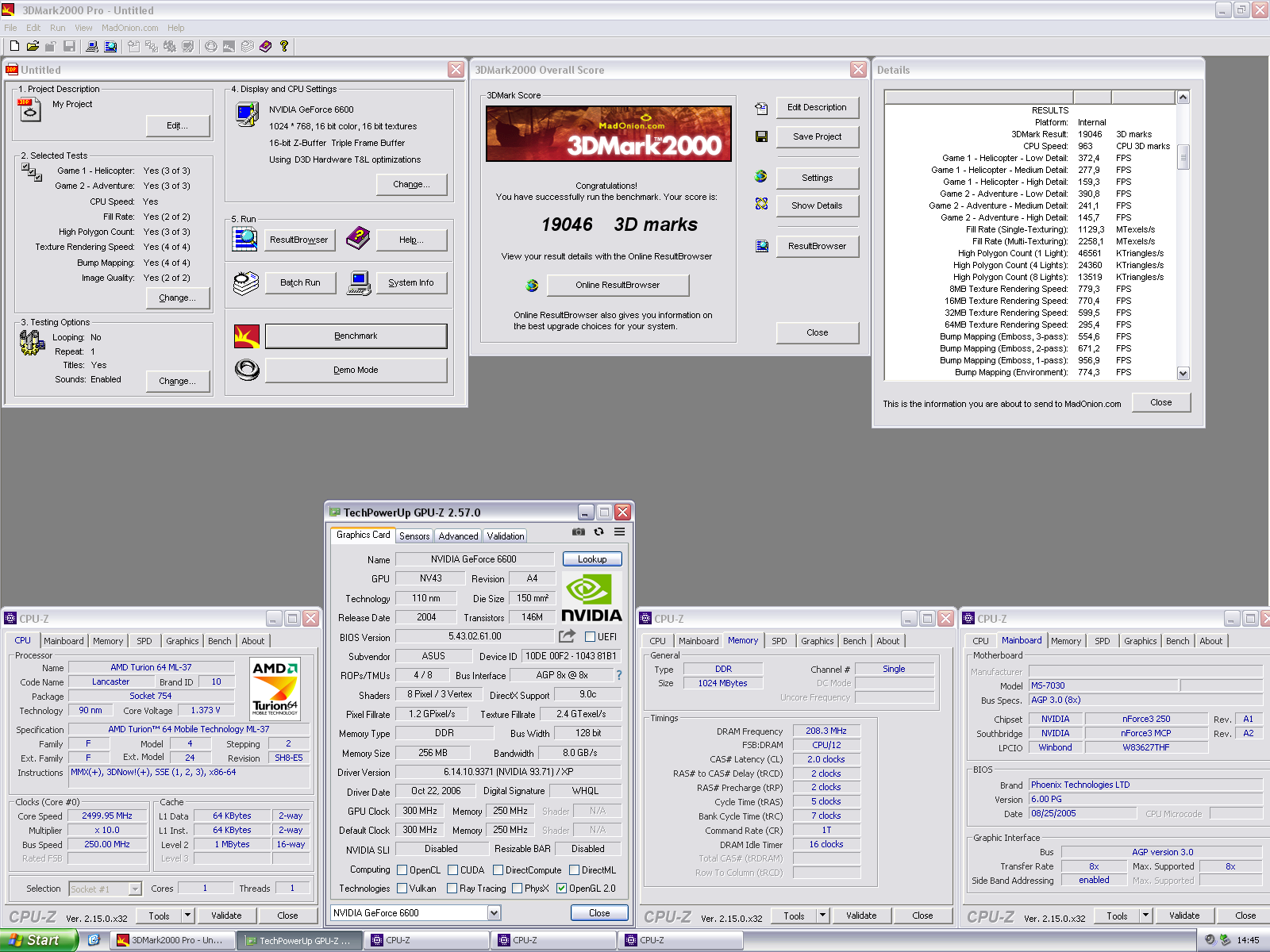Viewport: 1270px width, 952px height.
Task: Open the GPU-Z hamburger menu
Action: [619, 532]
